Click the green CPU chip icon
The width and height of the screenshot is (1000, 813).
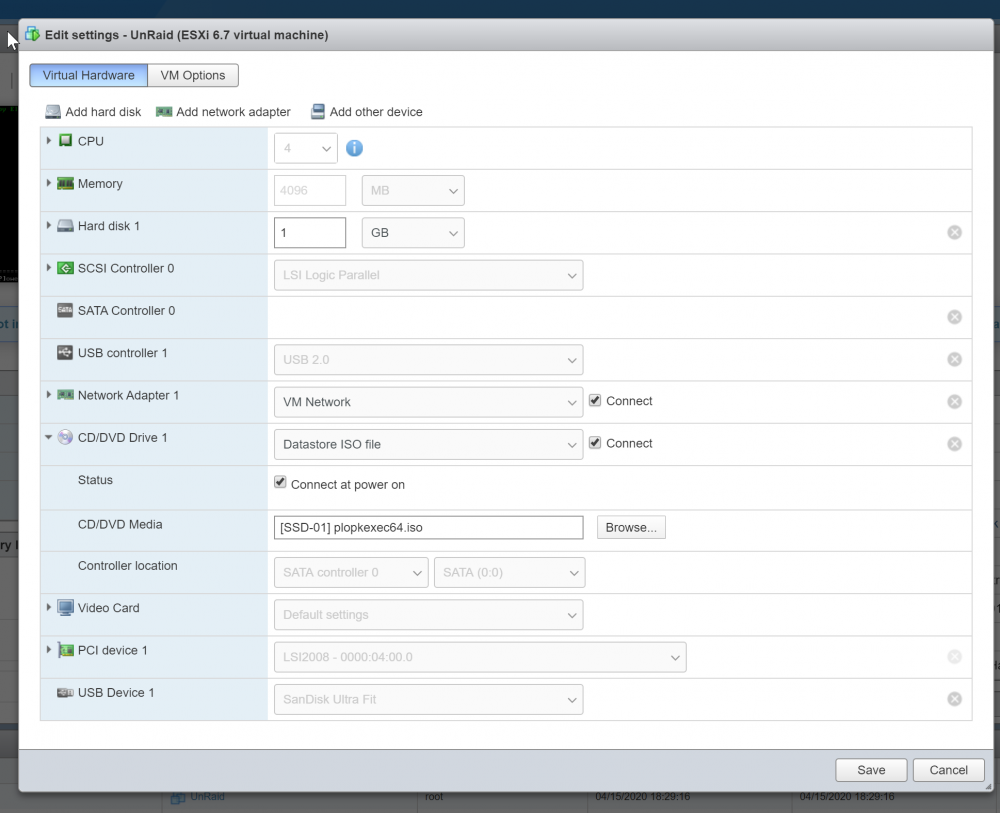tap(65, 140)
